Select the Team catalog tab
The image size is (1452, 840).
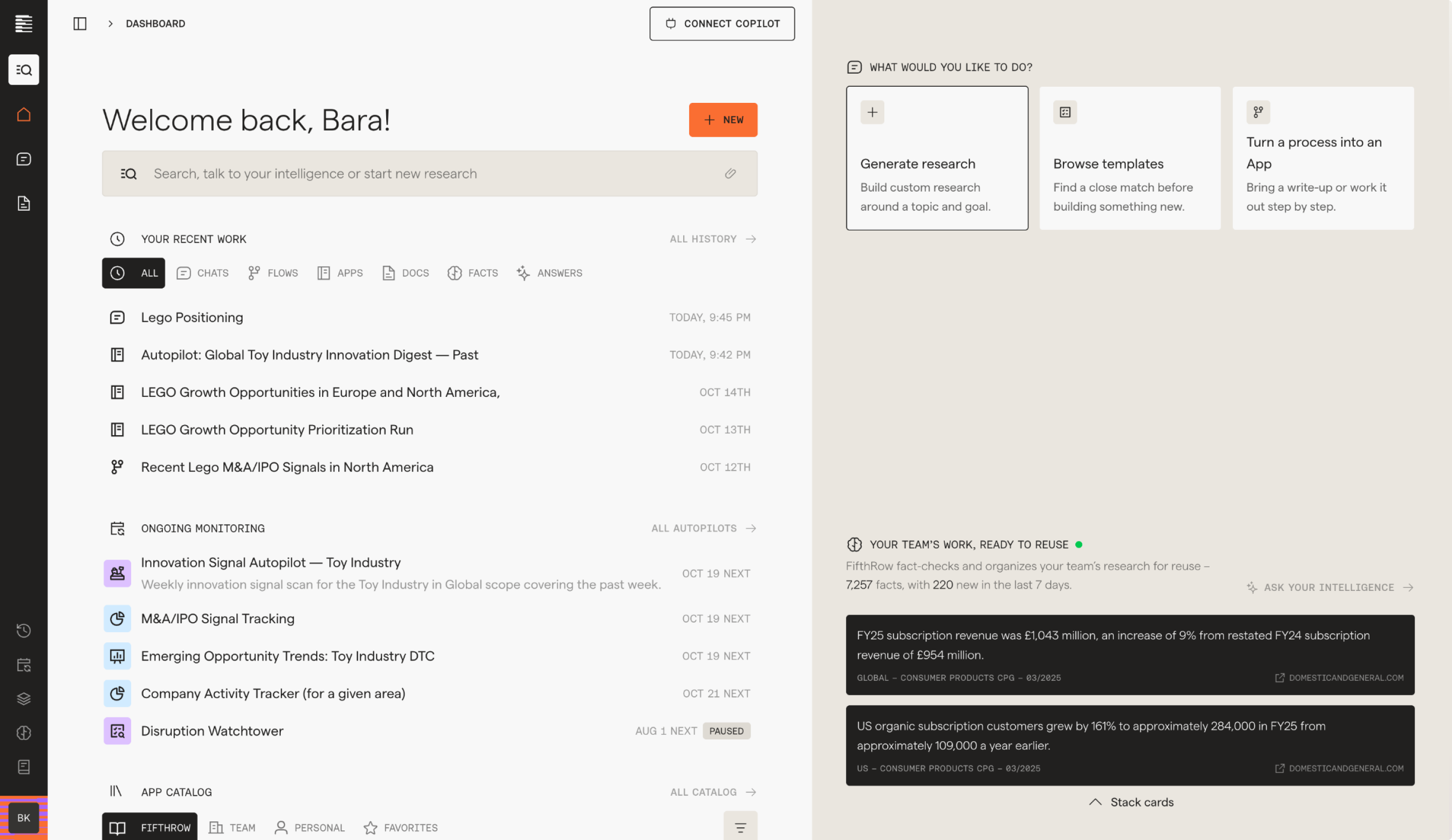[232, 827]
